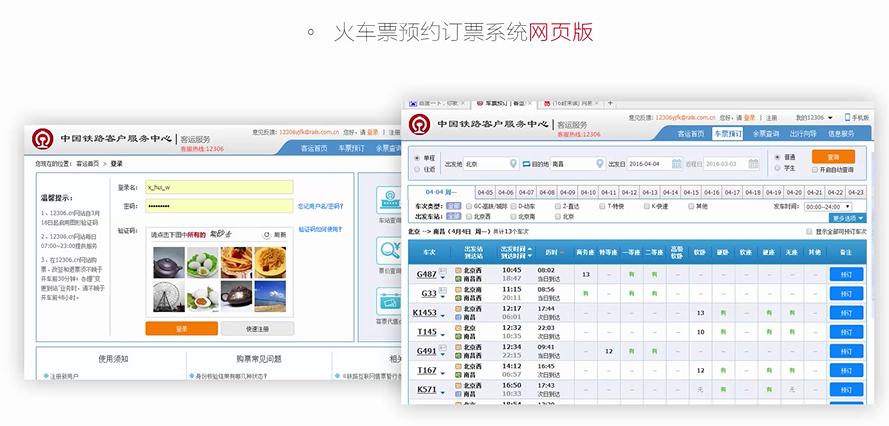Click the ID card icon beside G487
This screenshot has width=889, height=426.
442,272
